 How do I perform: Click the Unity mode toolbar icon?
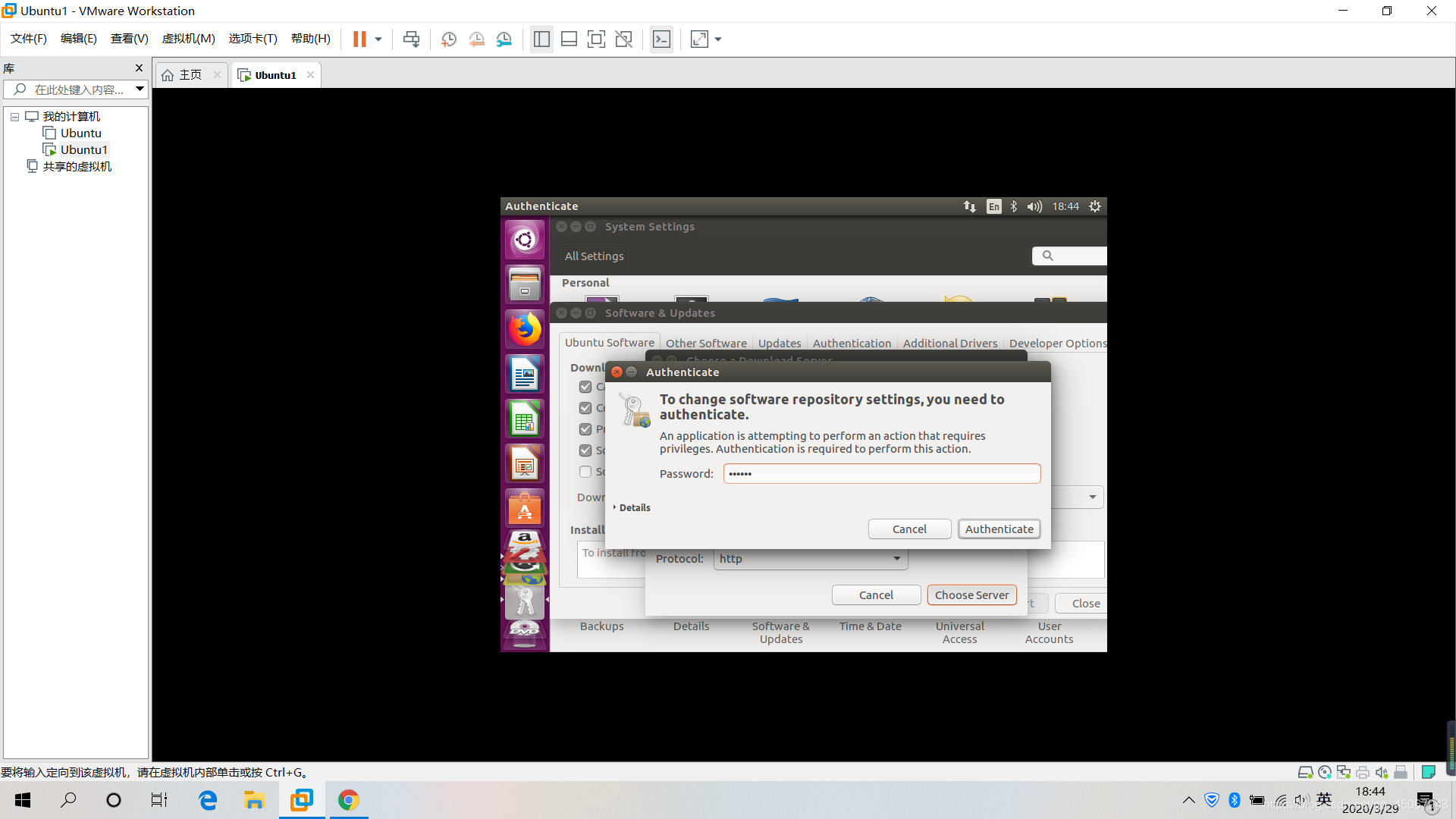(623, 39)
